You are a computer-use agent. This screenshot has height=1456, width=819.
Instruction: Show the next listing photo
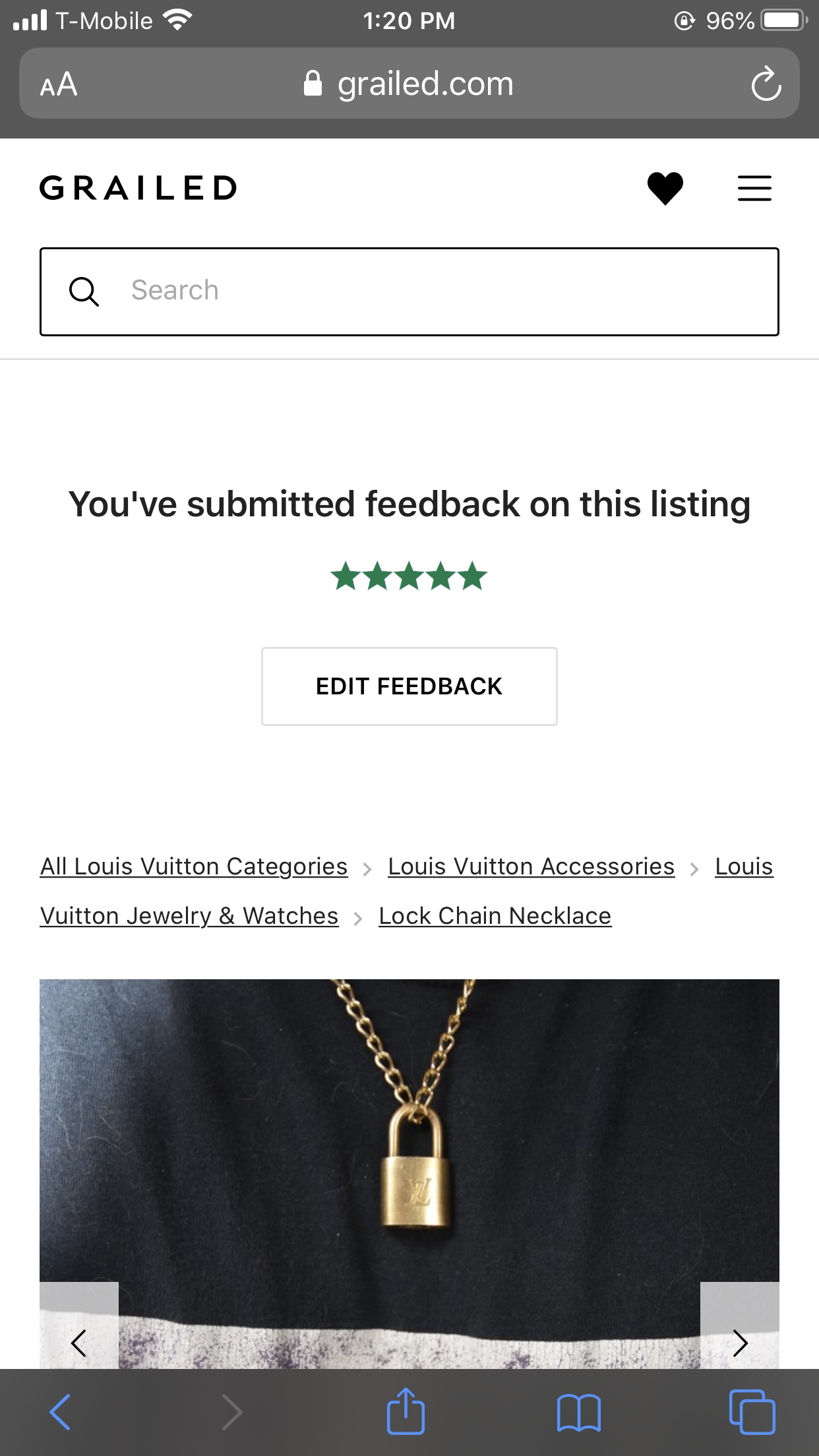point(741,1343)
